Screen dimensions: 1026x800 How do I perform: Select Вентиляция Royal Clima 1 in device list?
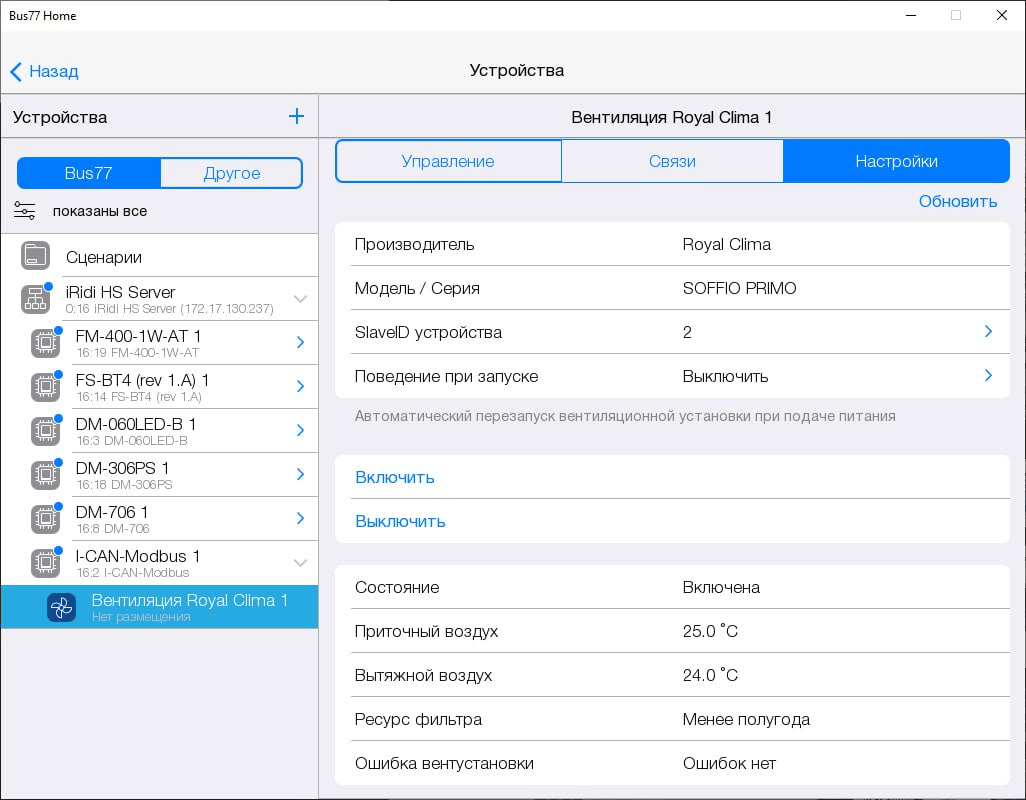[x=160, y=607]
